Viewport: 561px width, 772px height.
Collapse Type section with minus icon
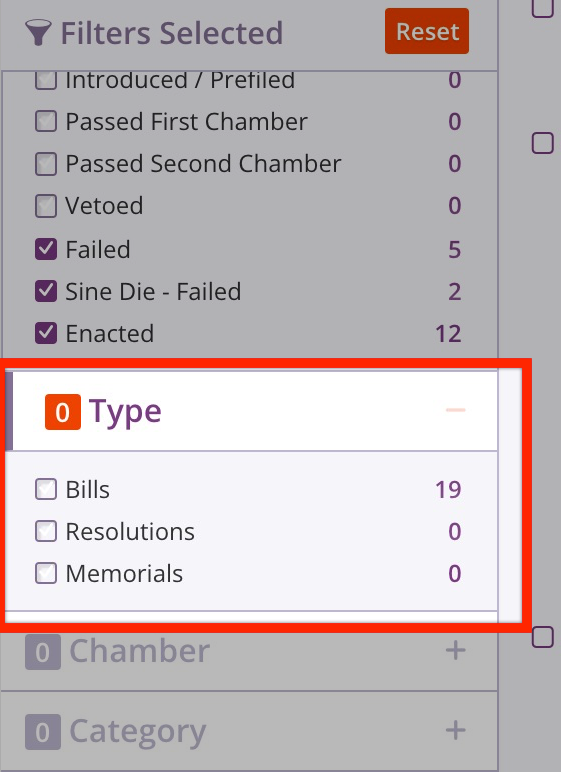pyautogui.click(x=455, y=410)
